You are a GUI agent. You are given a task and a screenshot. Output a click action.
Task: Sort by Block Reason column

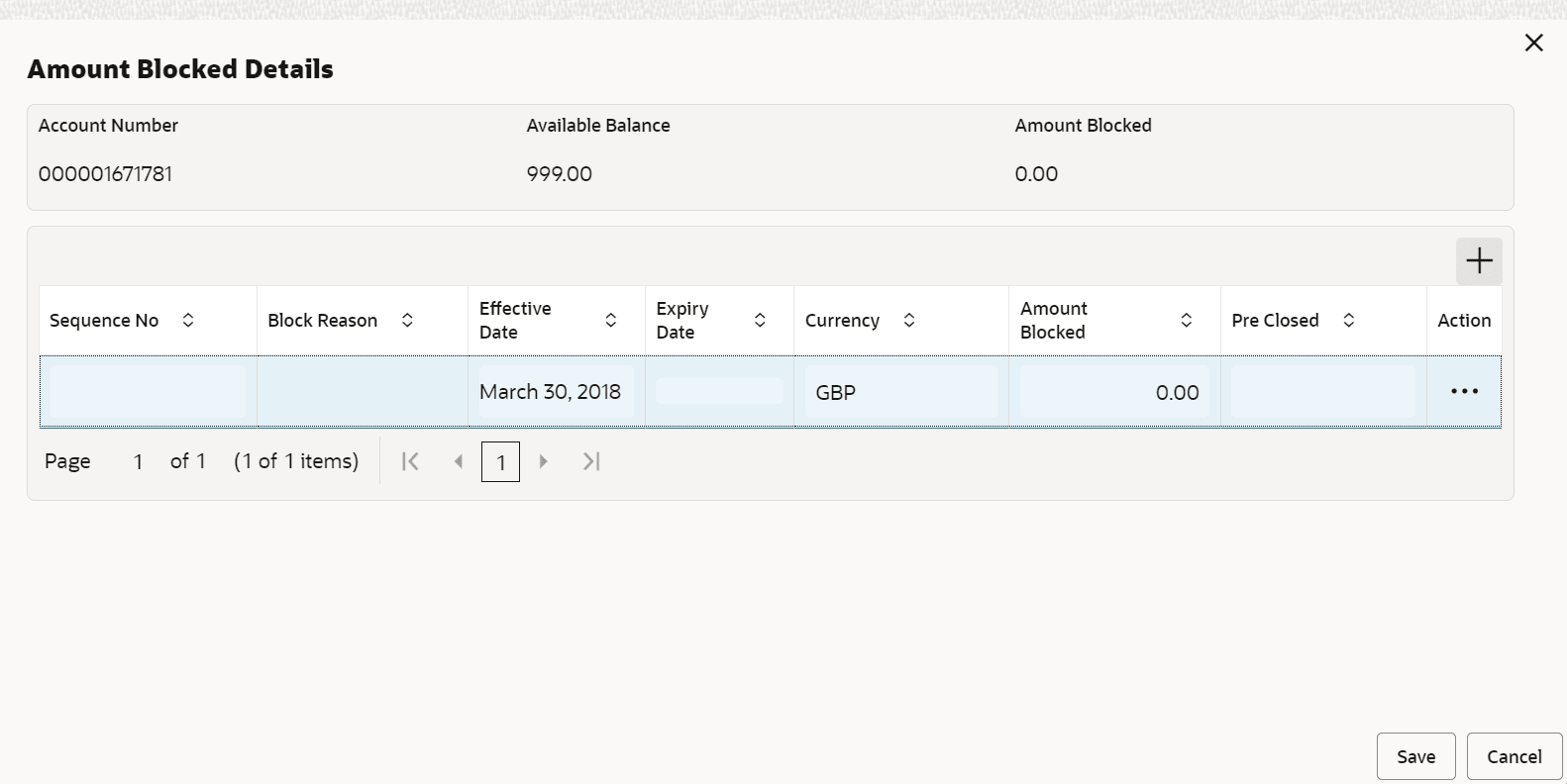coord(407,320)
